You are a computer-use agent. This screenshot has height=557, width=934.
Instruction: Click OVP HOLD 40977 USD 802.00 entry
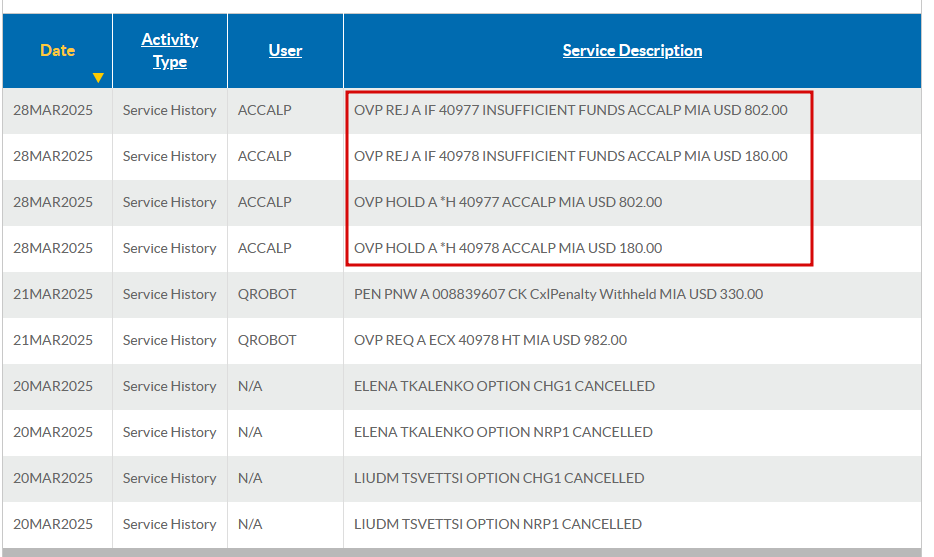tap(508, 202)
